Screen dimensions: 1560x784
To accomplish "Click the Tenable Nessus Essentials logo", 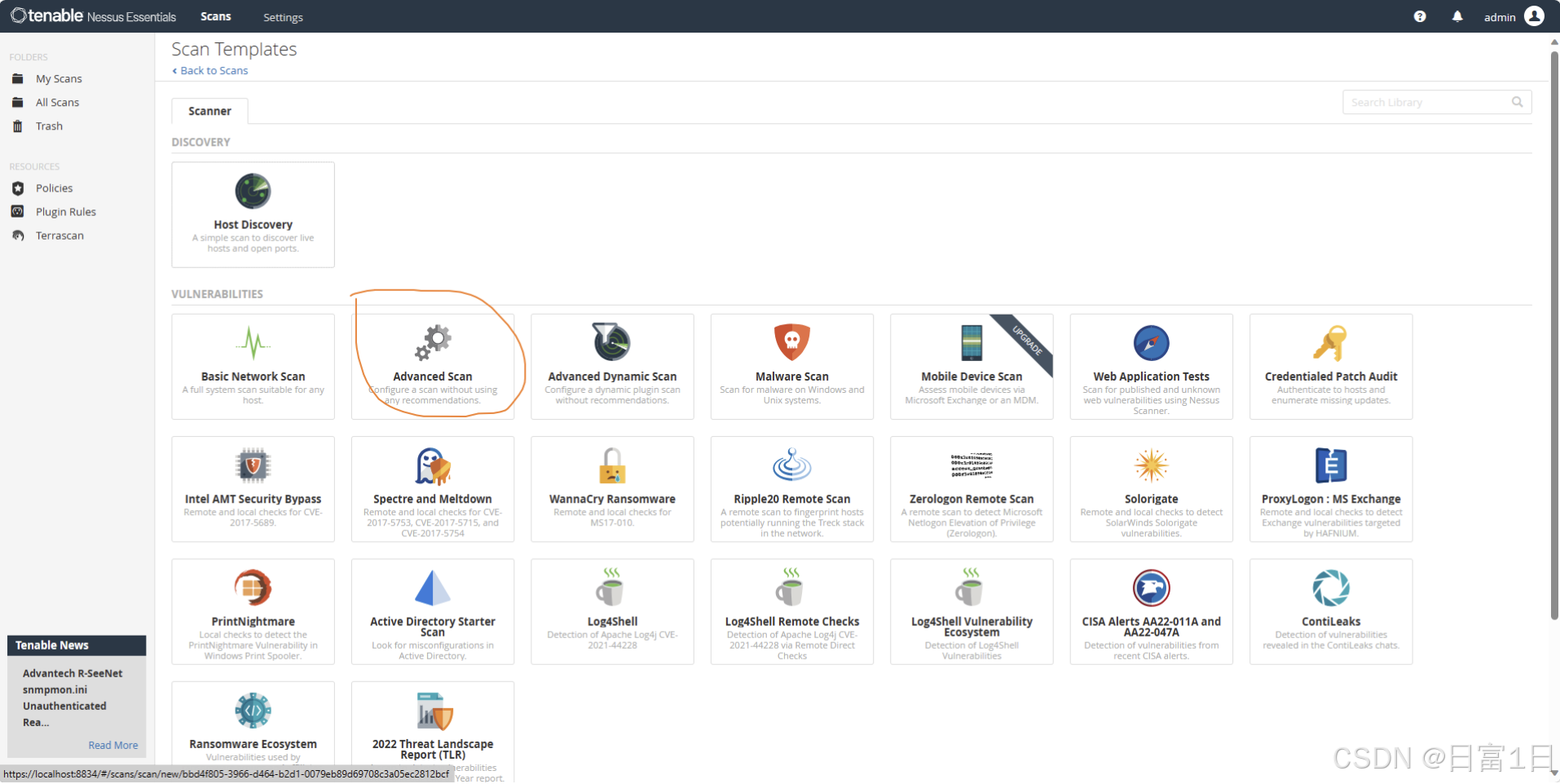I will coord(93,16).
